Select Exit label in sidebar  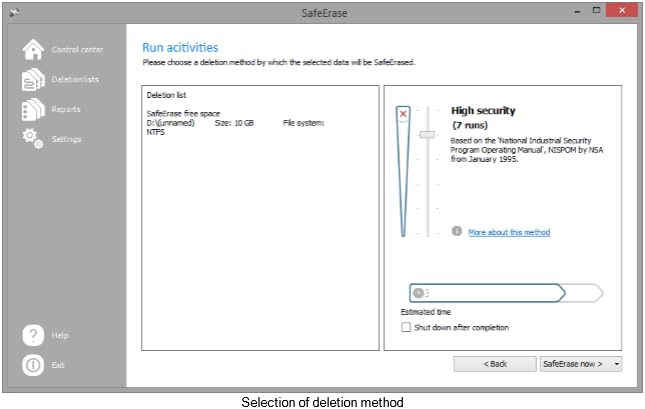click(x=58, y=365)
